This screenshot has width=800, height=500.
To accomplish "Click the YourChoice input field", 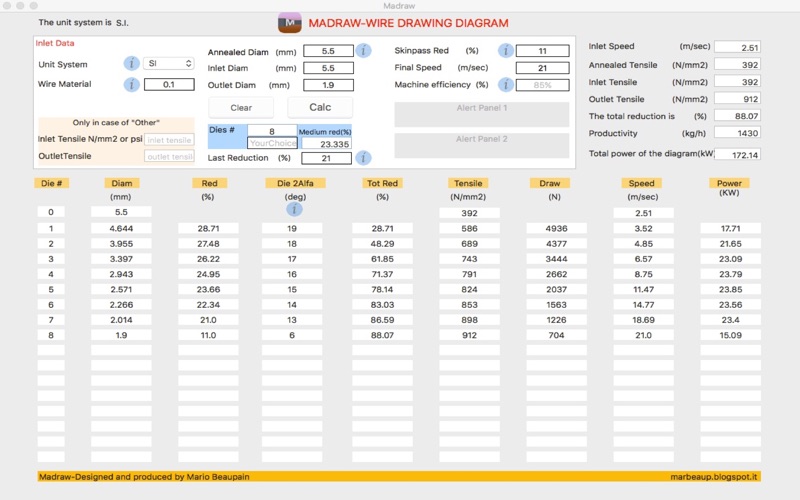I will tap(272, 143).
